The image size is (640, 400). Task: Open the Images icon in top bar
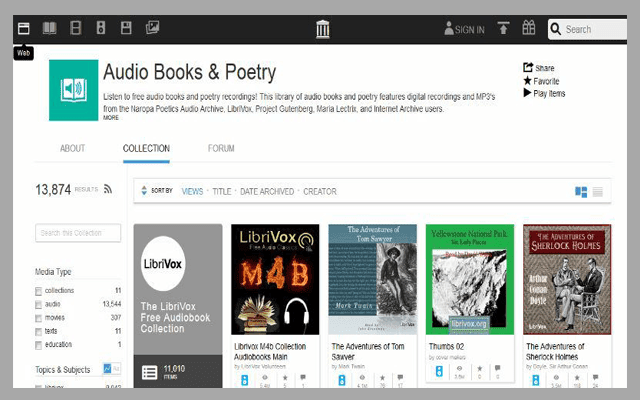(x=152, y=27)
